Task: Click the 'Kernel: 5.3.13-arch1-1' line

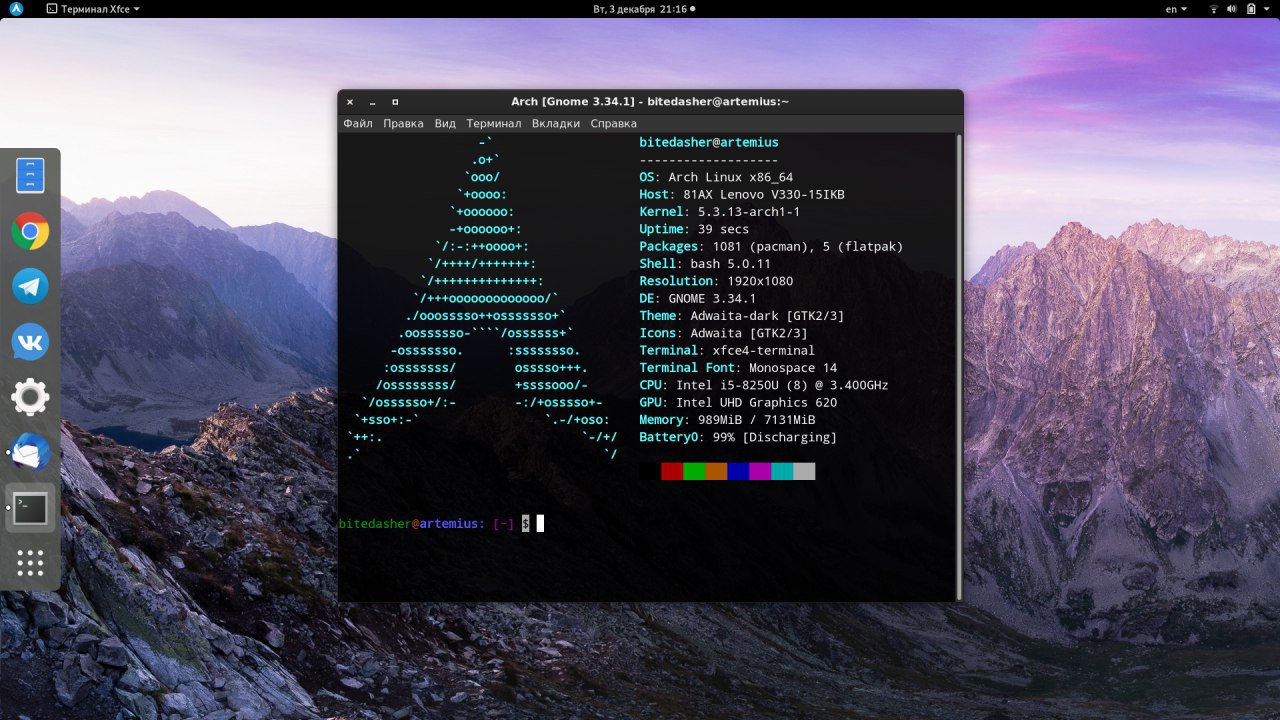Action: (x=720, y=212)
